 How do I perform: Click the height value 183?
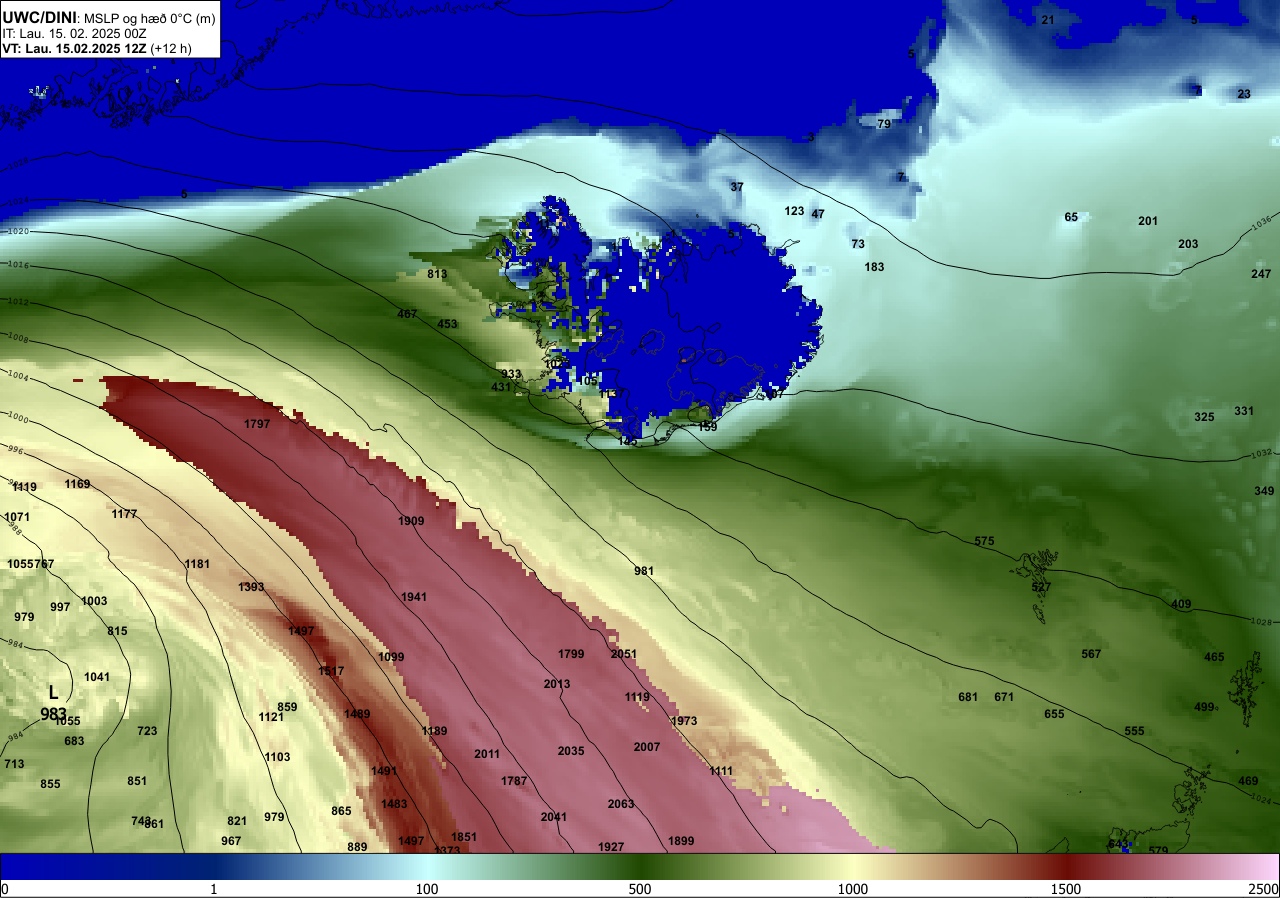tap(874, 267)
